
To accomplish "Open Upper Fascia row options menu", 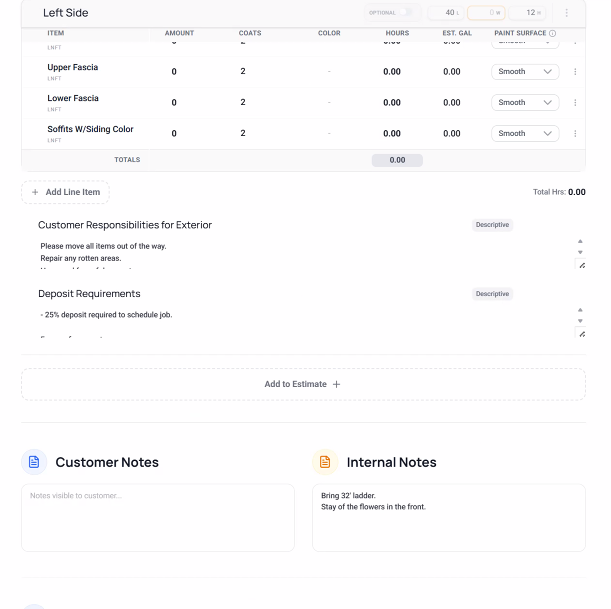I will pos(575,72).
